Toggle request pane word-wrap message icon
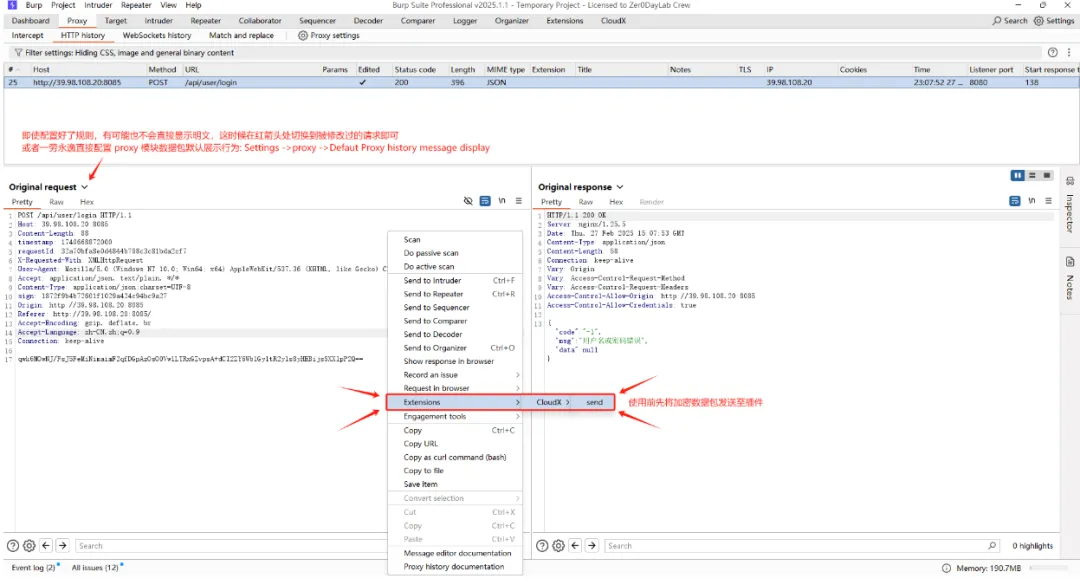This screenshot has height=585, width=1080. pos(485,201)
